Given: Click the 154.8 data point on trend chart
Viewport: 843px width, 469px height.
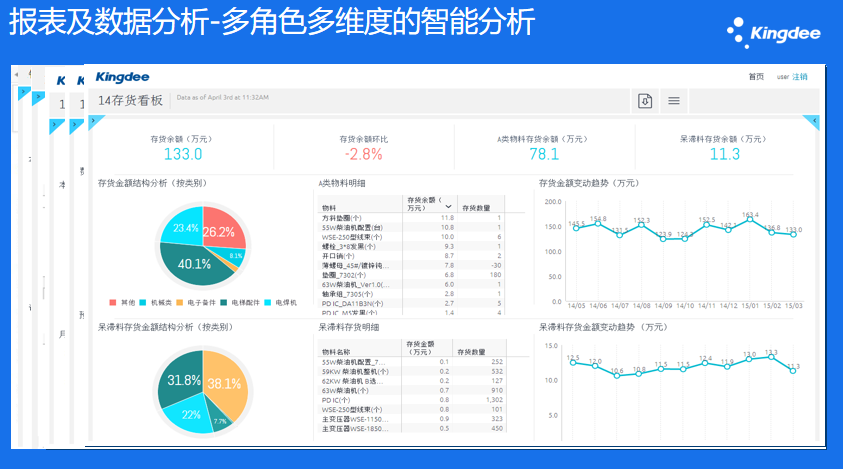Looking at the screenshot, I should click(598, 223).
